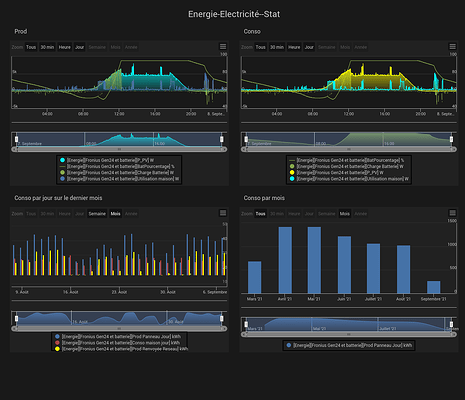Viewport: 465px width, 400px height.
Task: Click left scrollbar arrow under Conso navigator
Action: [x=244, y=149]
